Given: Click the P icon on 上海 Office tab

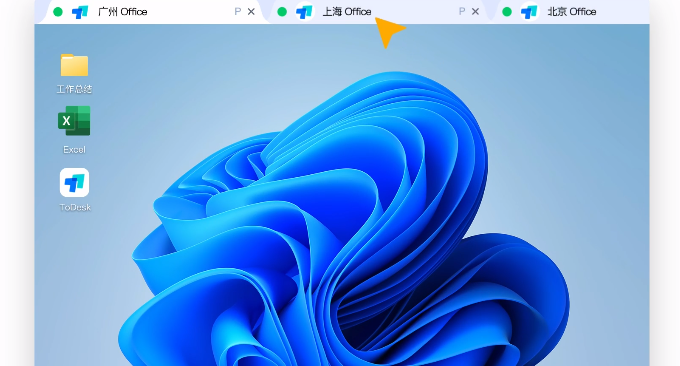Looking at the screenshot, I should click(x=462, y=12).
